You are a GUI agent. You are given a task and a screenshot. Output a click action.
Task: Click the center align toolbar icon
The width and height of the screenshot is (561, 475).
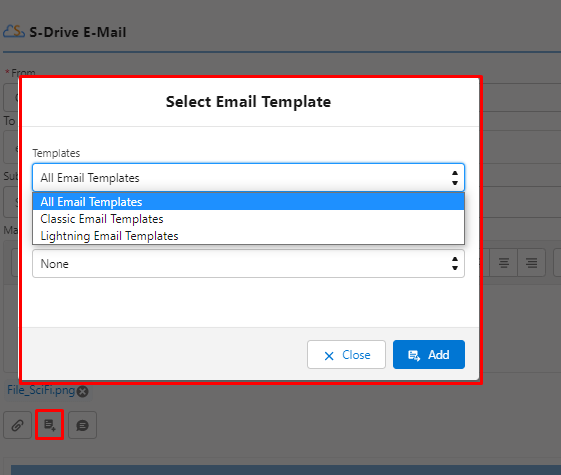pyautogui.click(x=504, y=263)
